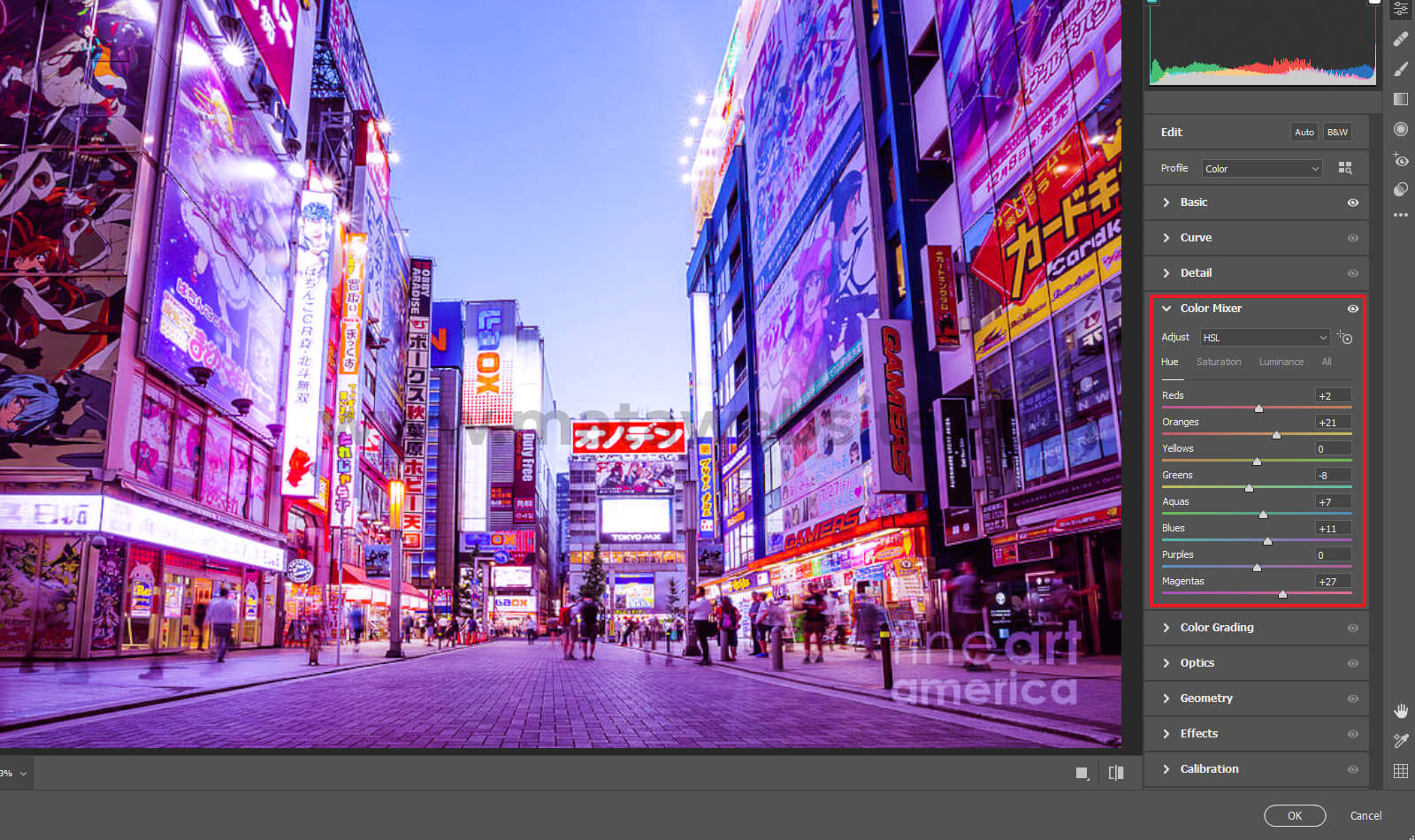
Task: Toggle Color Mixer visibility eye
Action: tap(1352, 309)
